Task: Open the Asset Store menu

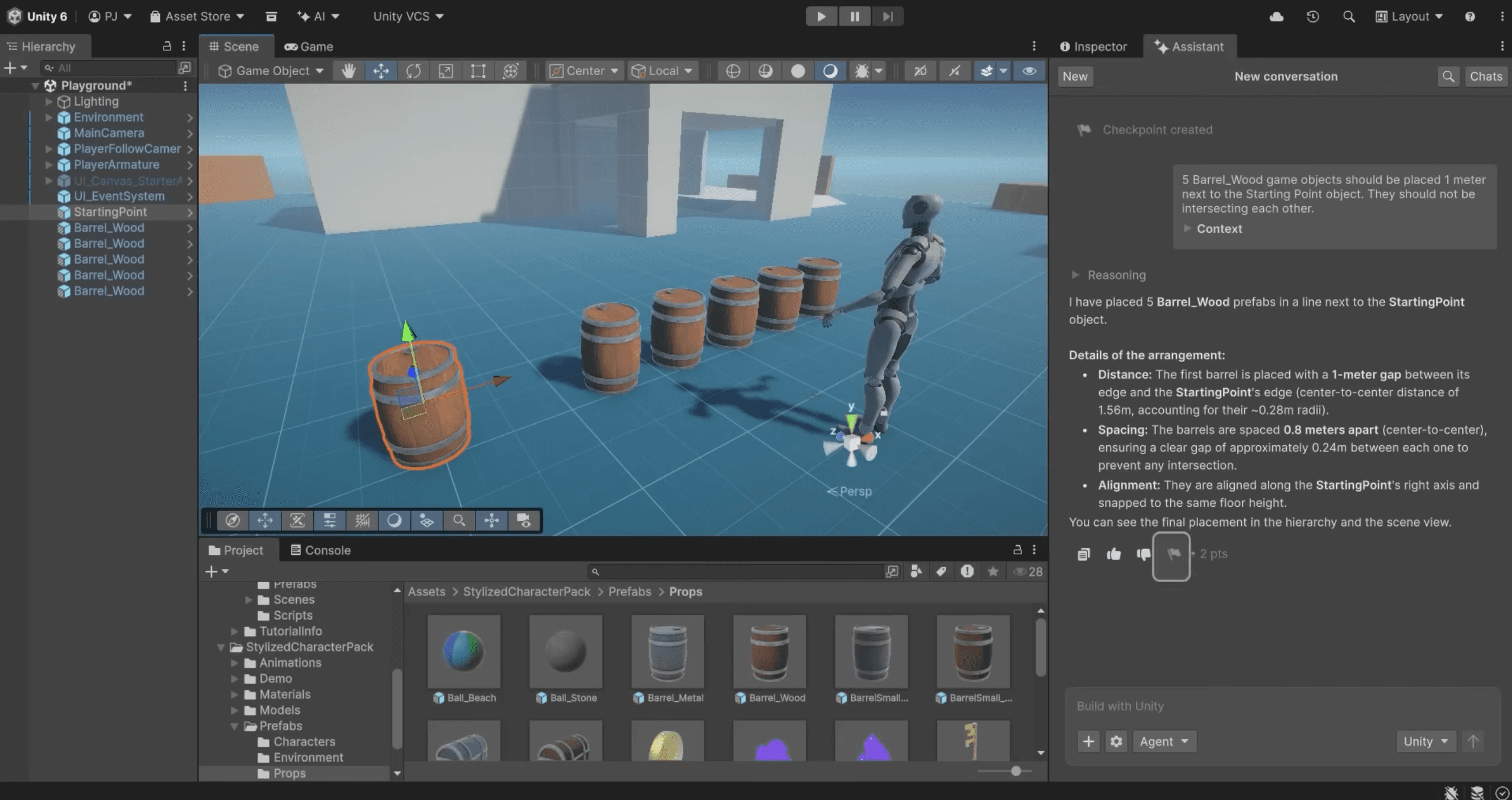Action: pos(197,17)
